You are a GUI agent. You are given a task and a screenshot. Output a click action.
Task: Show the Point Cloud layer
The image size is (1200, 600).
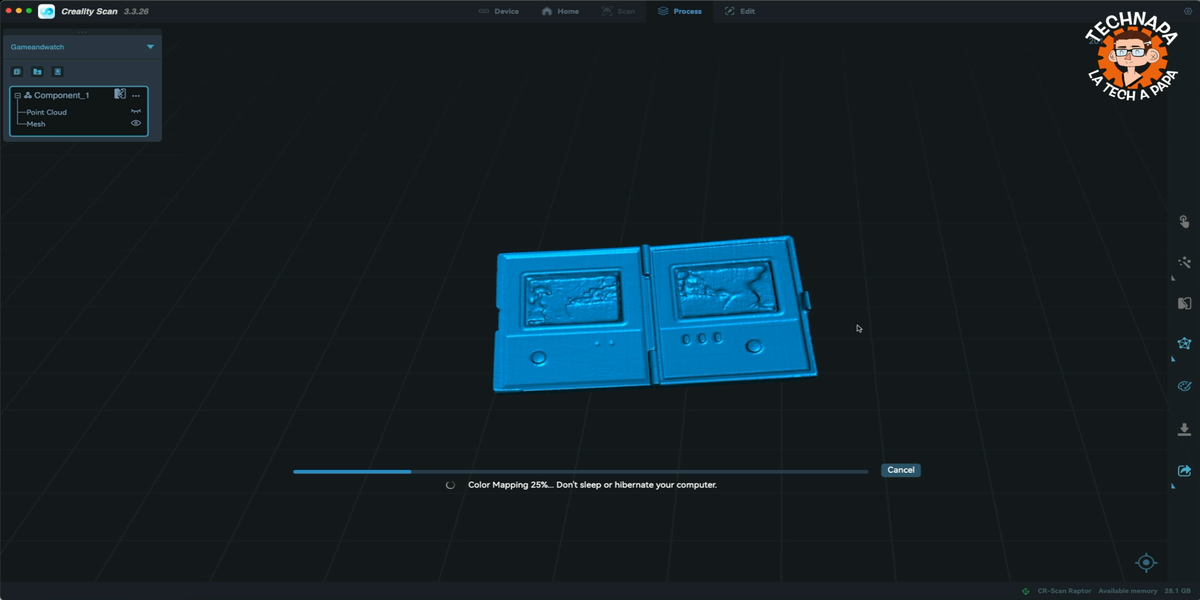tap(136, 111)
